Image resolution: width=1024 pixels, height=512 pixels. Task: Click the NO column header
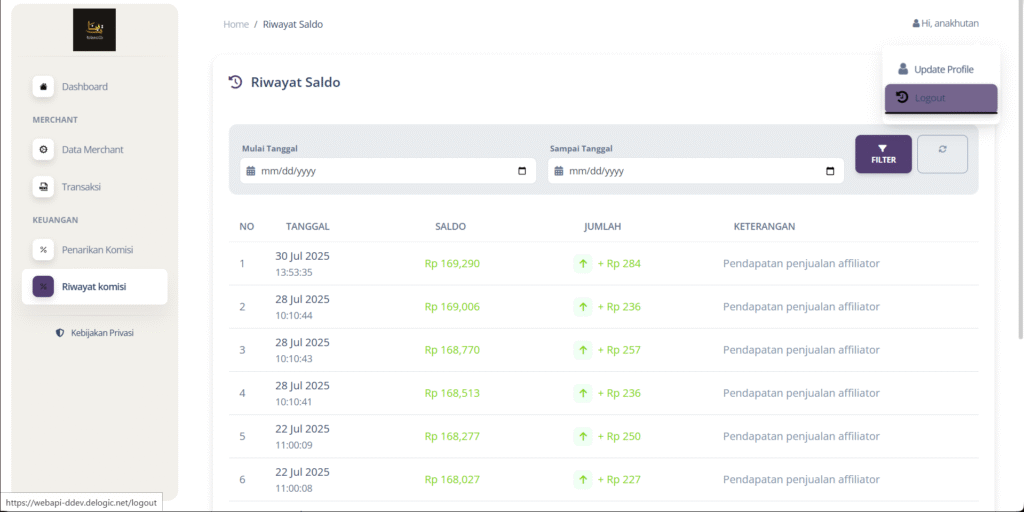pyautogui.click(x=247, y=227)
